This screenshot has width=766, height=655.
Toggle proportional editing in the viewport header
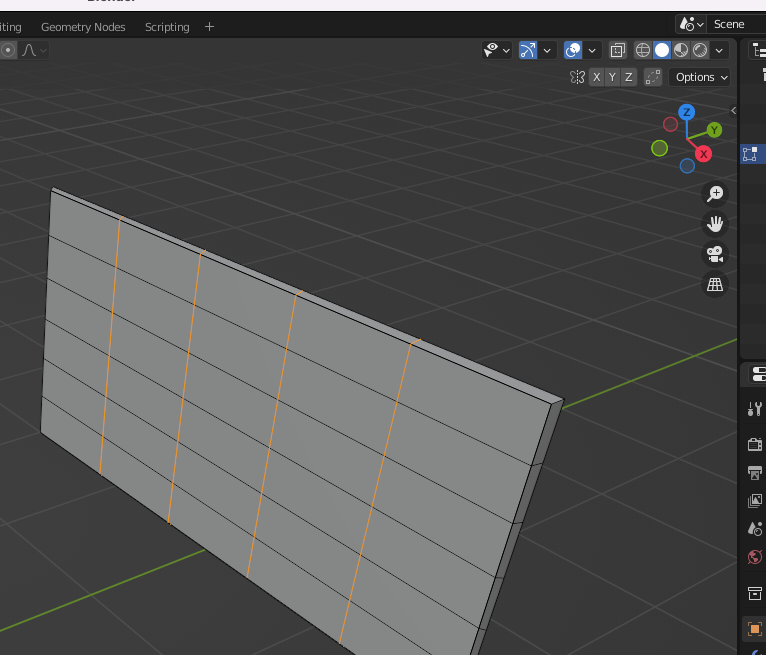8,50
